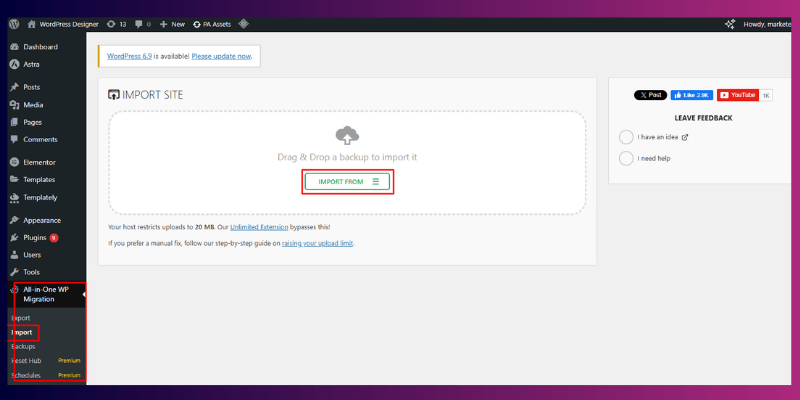Click the Templates folder icon
This screenshot has height=400, width=800.
(14, 180)
